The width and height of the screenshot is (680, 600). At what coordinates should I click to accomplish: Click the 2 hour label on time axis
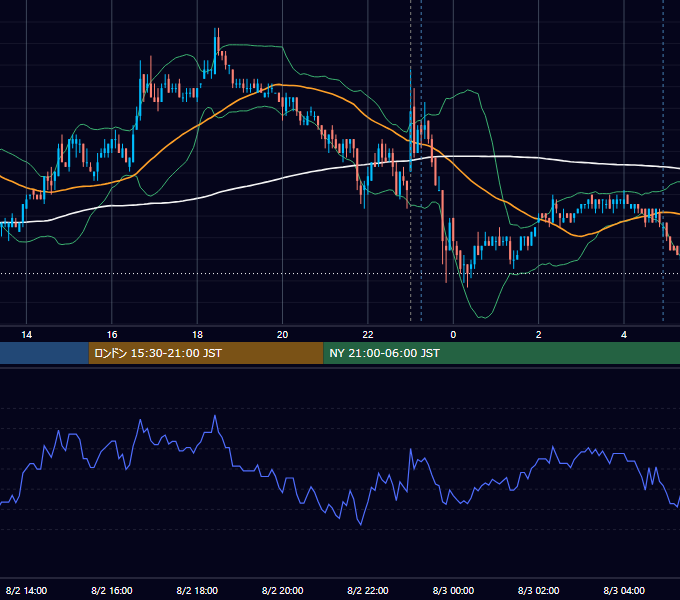pos(539,335)
